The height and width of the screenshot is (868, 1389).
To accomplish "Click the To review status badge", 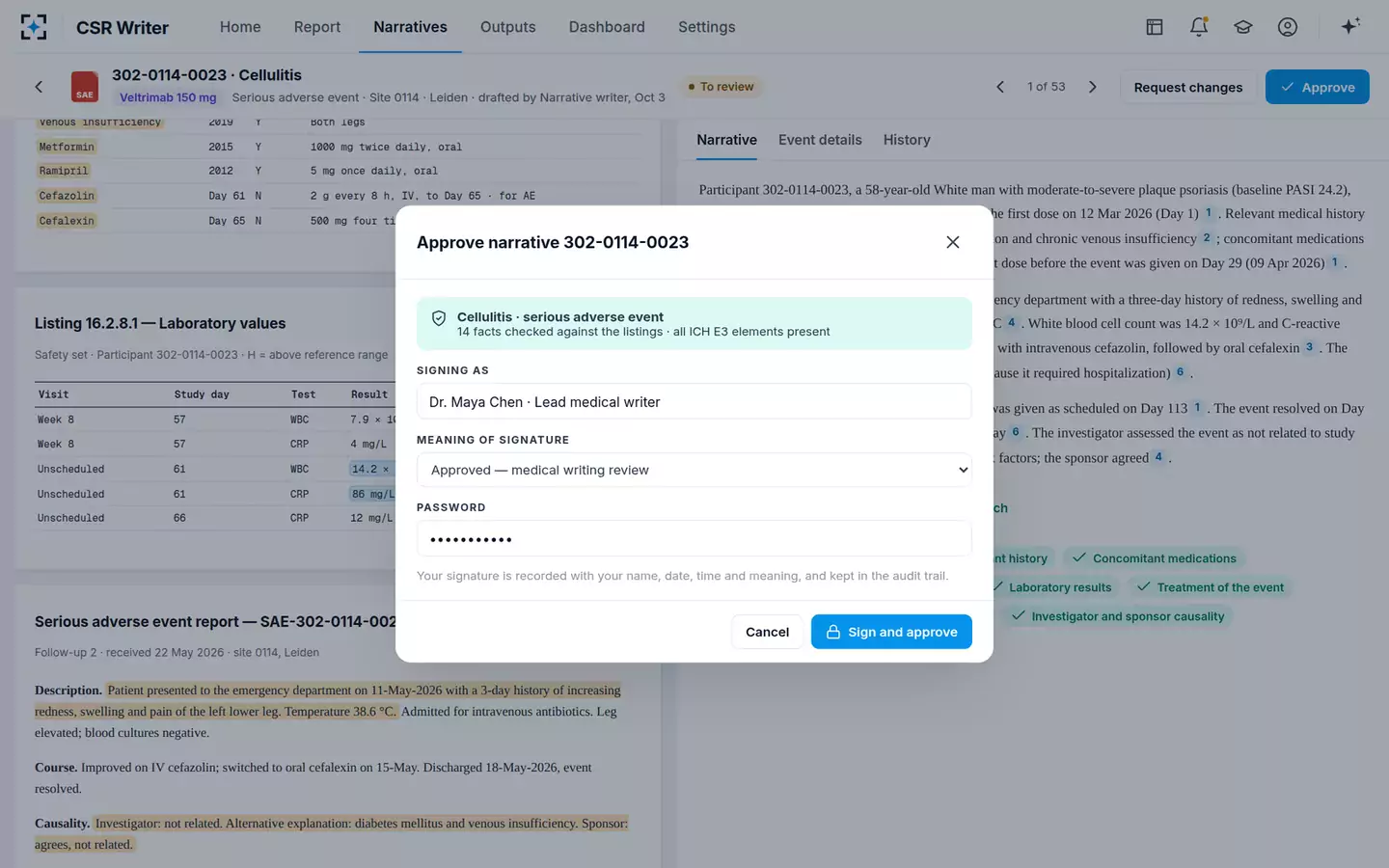I will click(722, 87).
